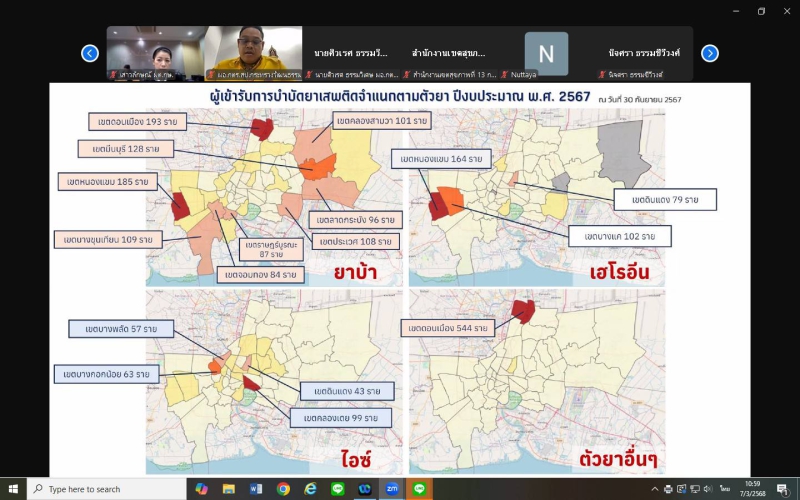This screenshot has width=800, height=500.
Task: Click the Copilot icon on taskbar
Action: click(201, 489)
